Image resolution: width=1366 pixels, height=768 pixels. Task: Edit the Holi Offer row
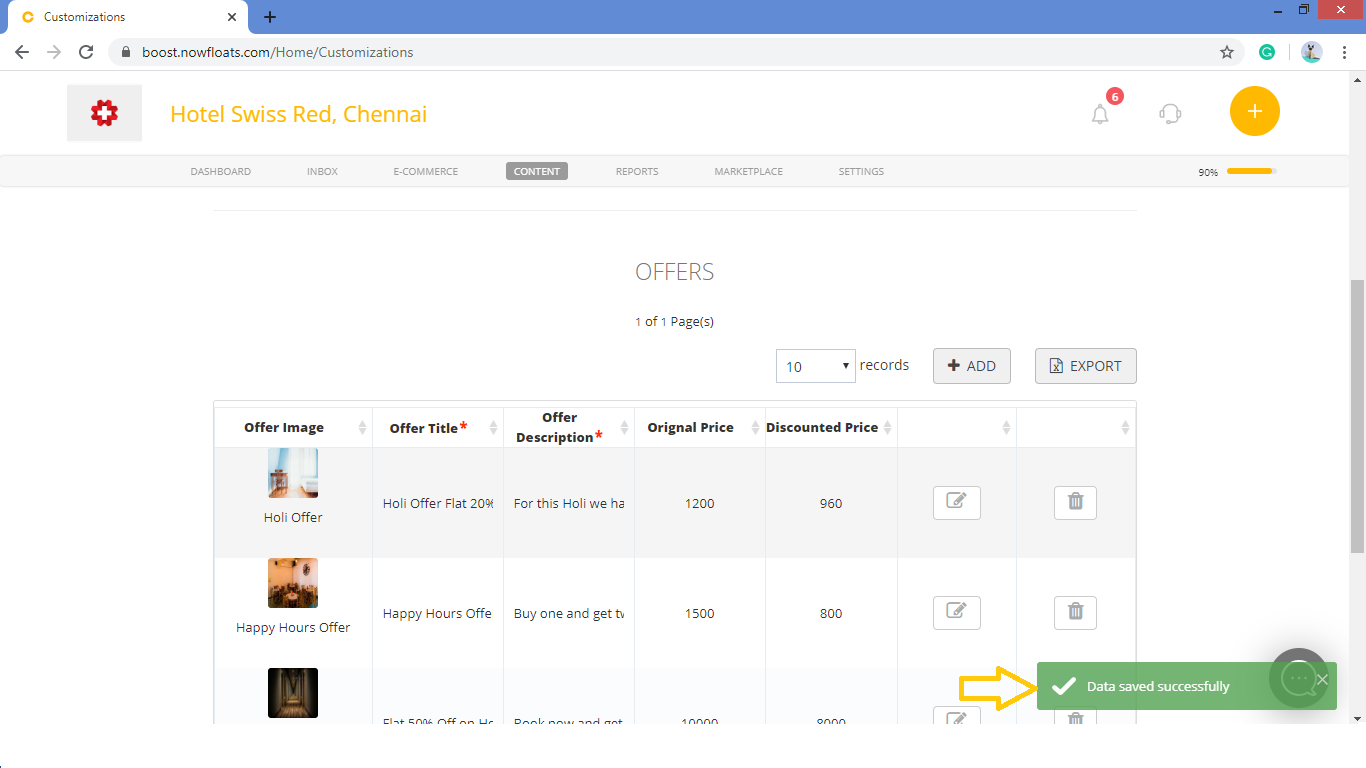(957, 503)
